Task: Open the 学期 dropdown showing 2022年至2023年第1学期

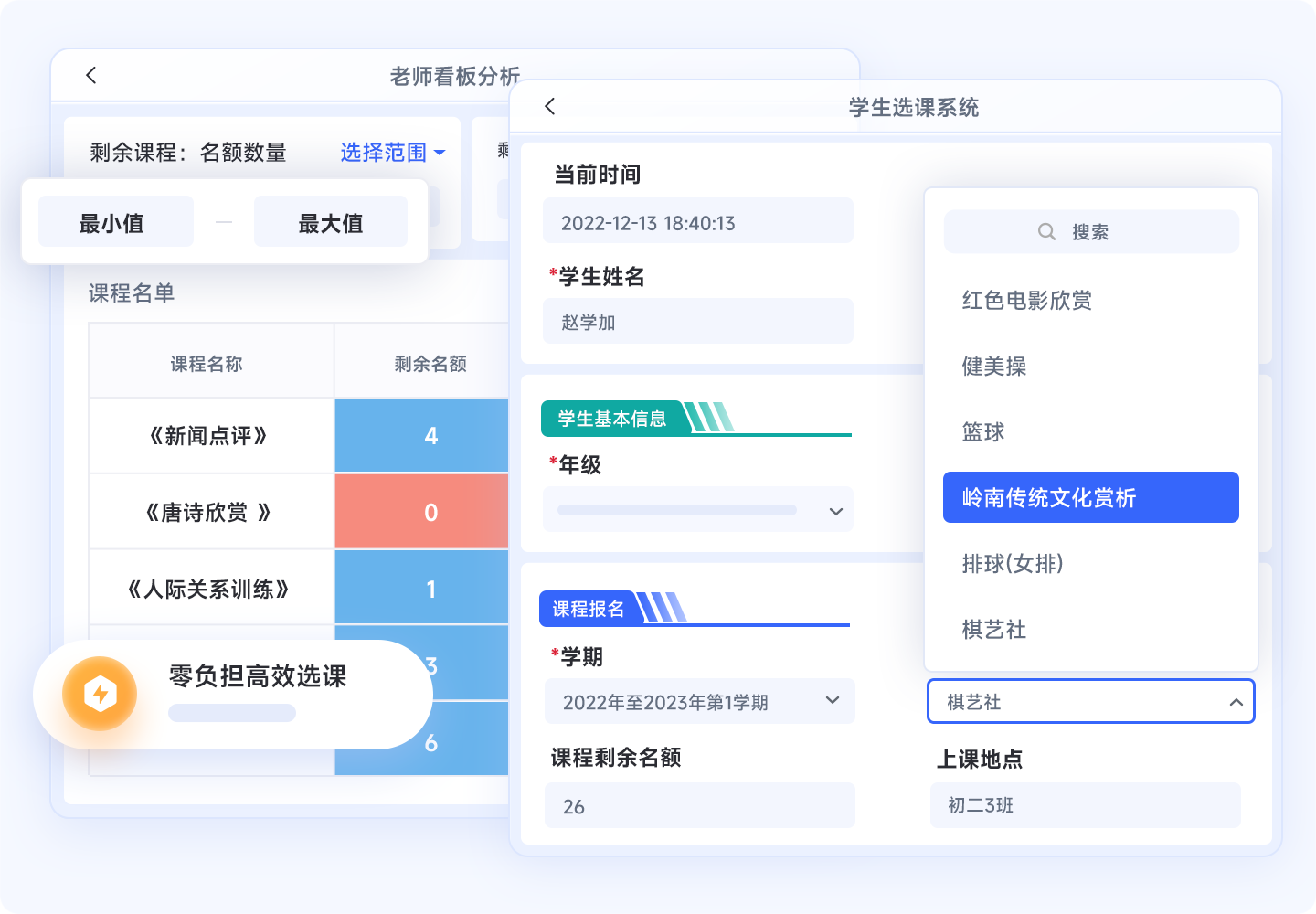Action: 700,701
